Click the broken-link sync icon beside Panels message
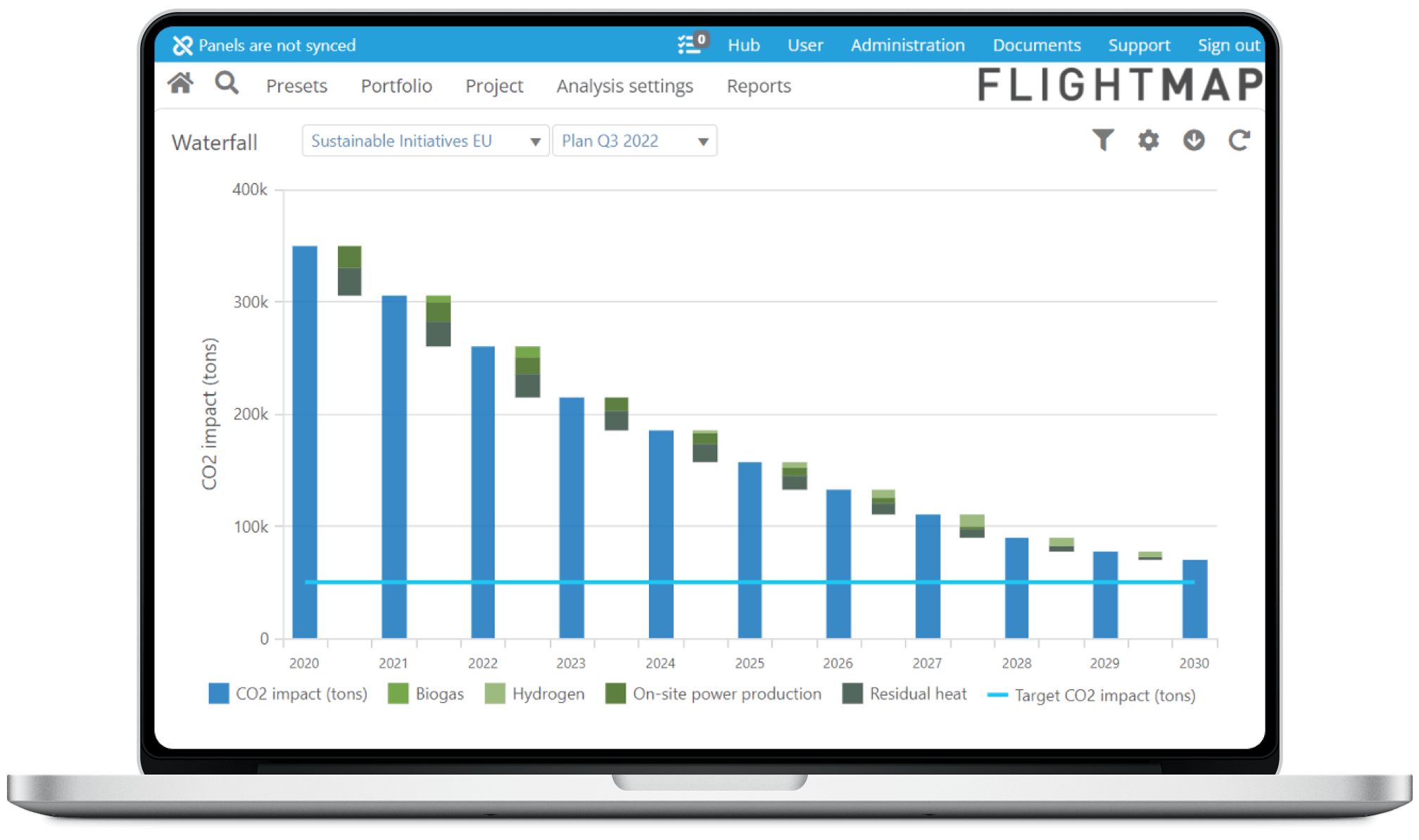1419x840 pixels. (x=182, y=44)
